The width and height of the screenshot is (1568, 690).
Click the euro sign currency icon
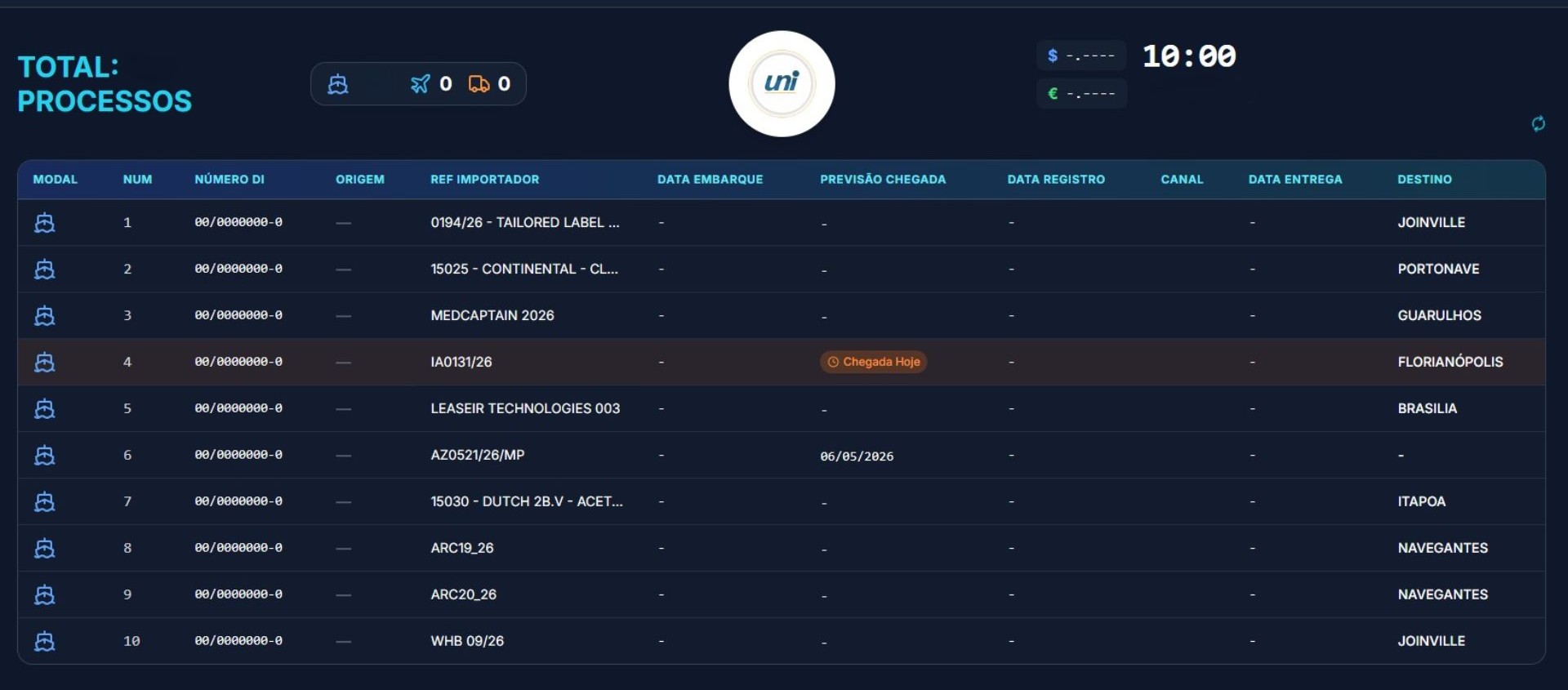coord(1053,93)
